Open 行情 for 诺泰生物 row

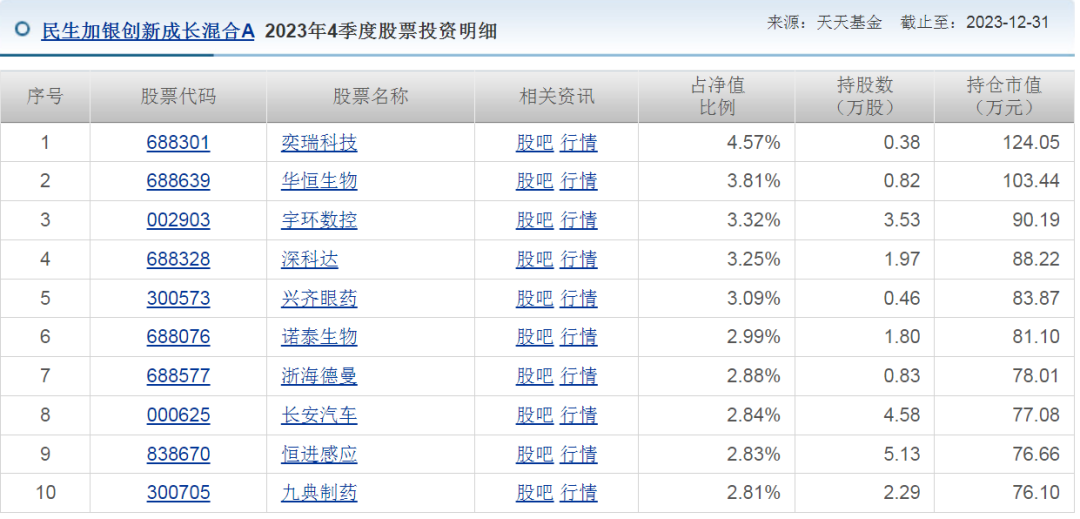(x=579, y=337)
